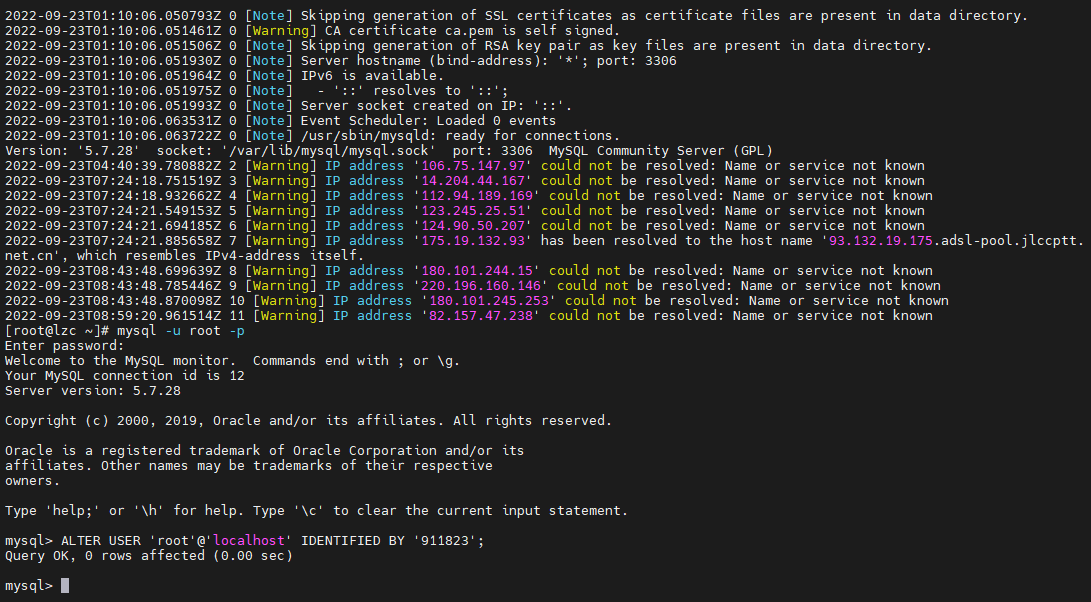Click the 'mysql -u root -p' command text
1091x602 pixels.
click(180, 331)
